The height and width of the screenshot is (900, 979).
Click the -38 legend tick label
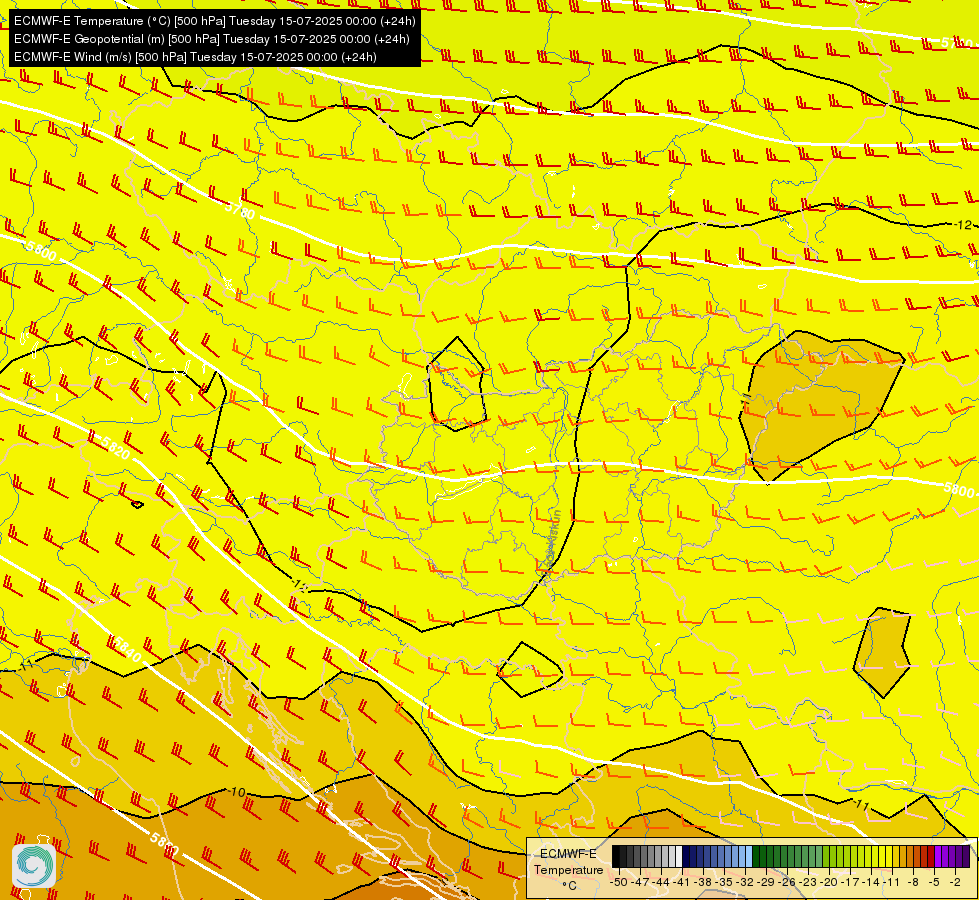coord(702,882)
